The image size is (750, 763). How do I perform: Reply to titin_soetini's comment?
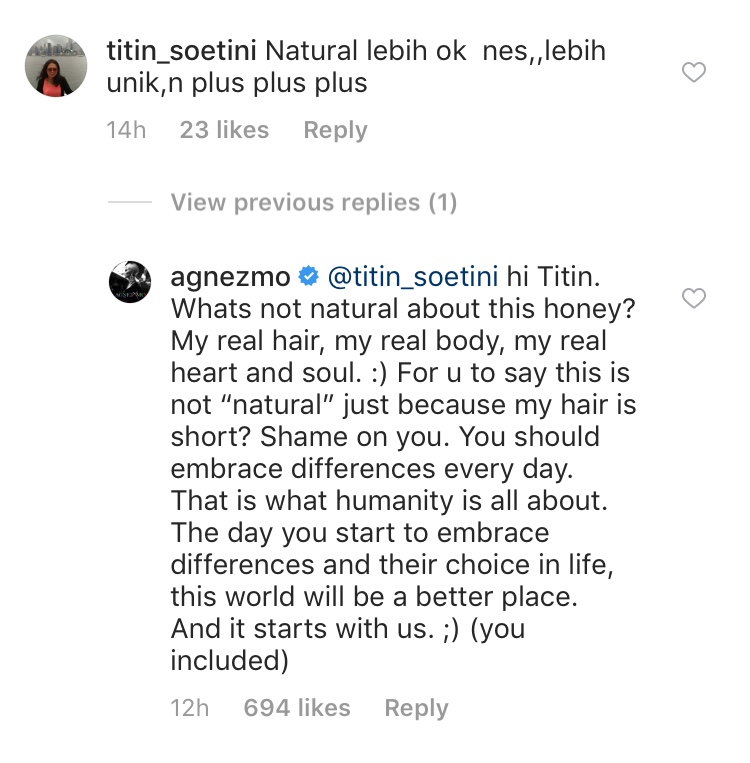point(335,130)
